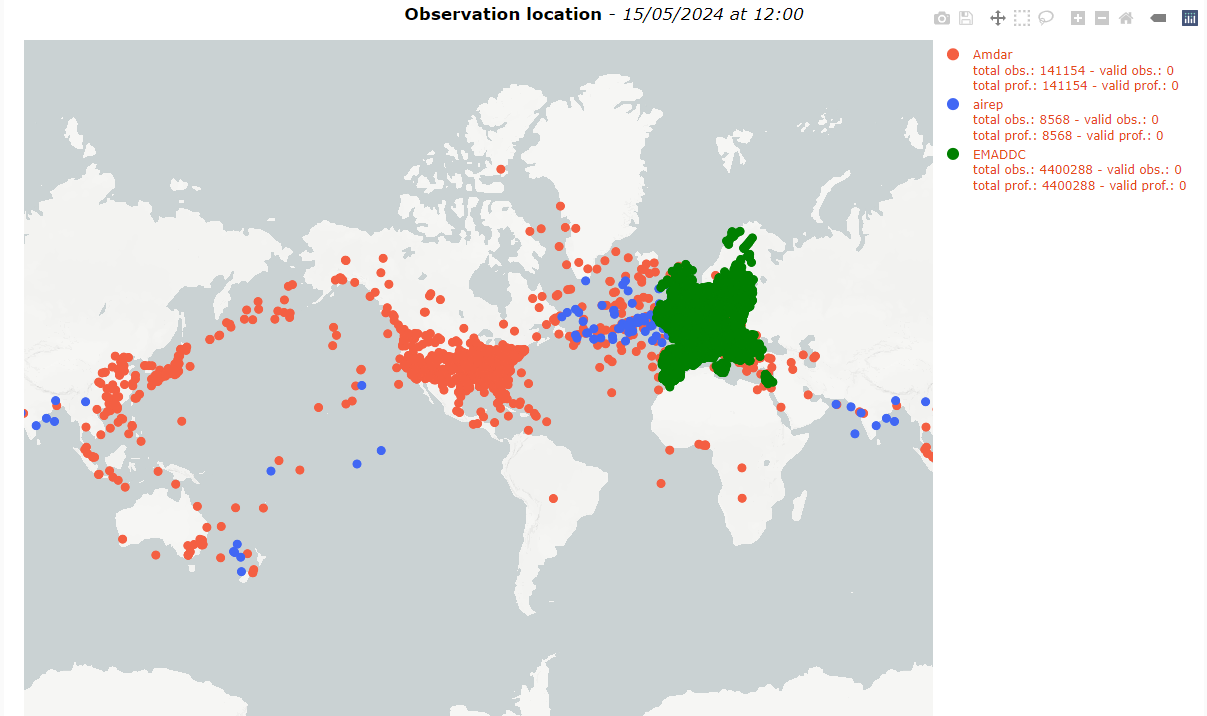Select the Box Select tool
Viewport: 1207px width, 716px height.
click(1021, 18)
